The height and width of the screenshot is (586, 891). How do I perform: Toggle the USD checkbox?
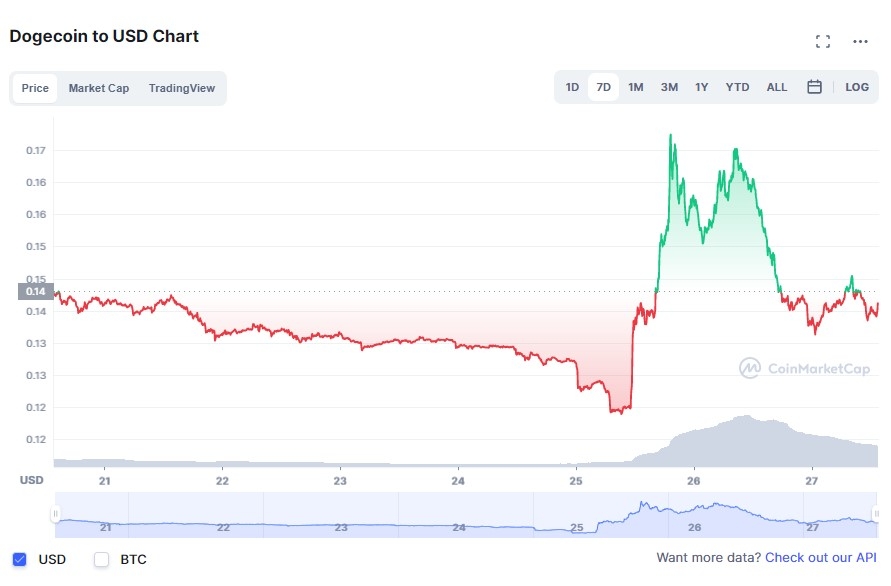tap(19, 559)
